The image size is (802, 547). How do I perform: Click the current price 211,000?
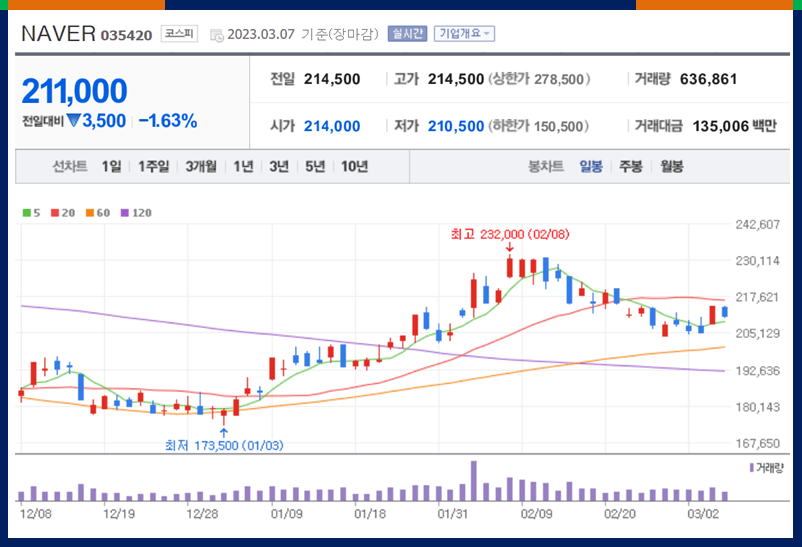75,91
